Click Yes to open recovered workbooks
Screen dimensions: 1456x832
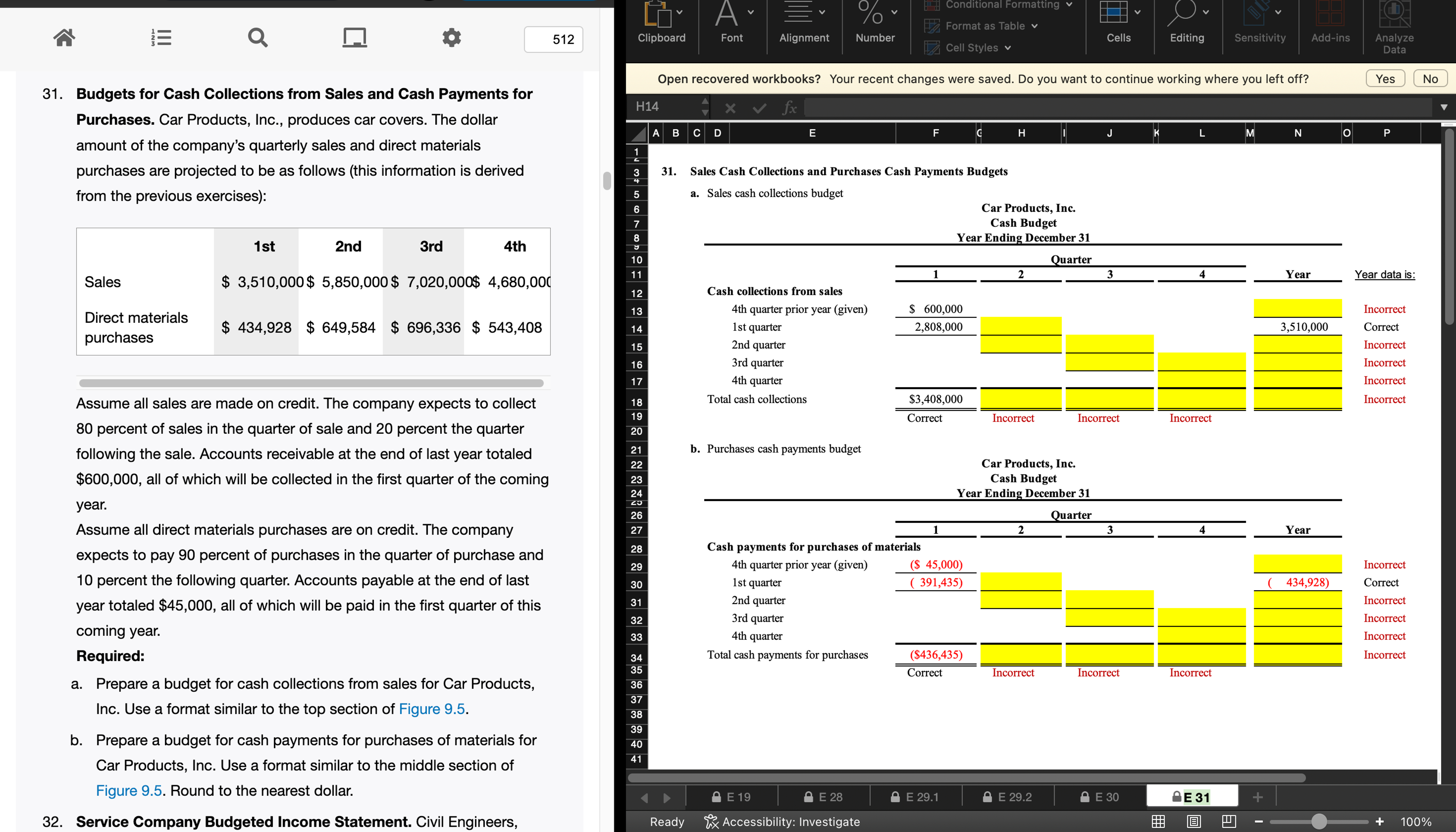1385,79
